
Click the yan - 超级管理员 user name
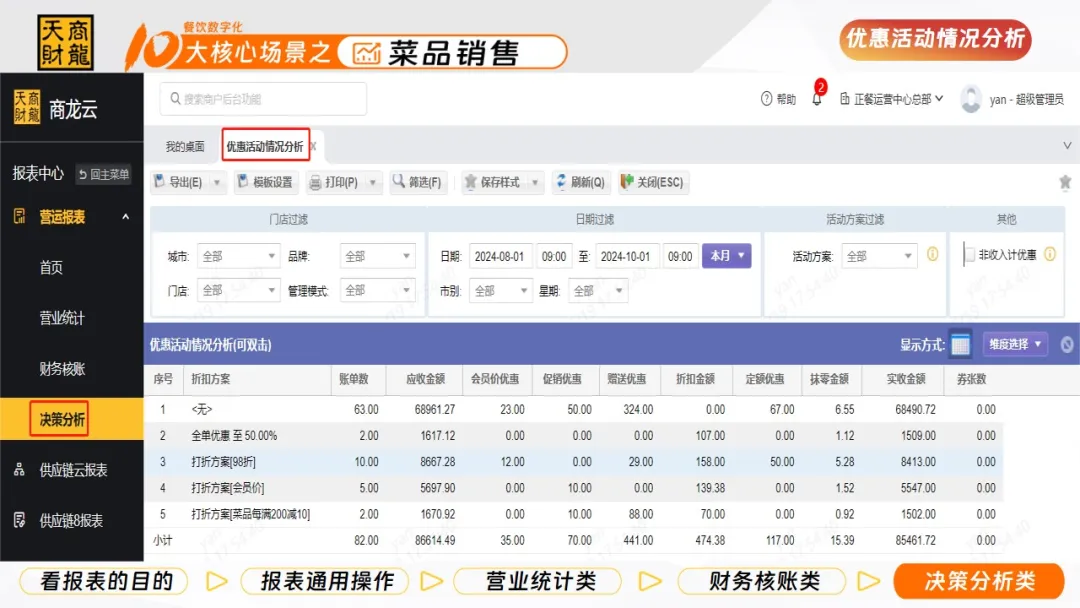click(1026, 100)
